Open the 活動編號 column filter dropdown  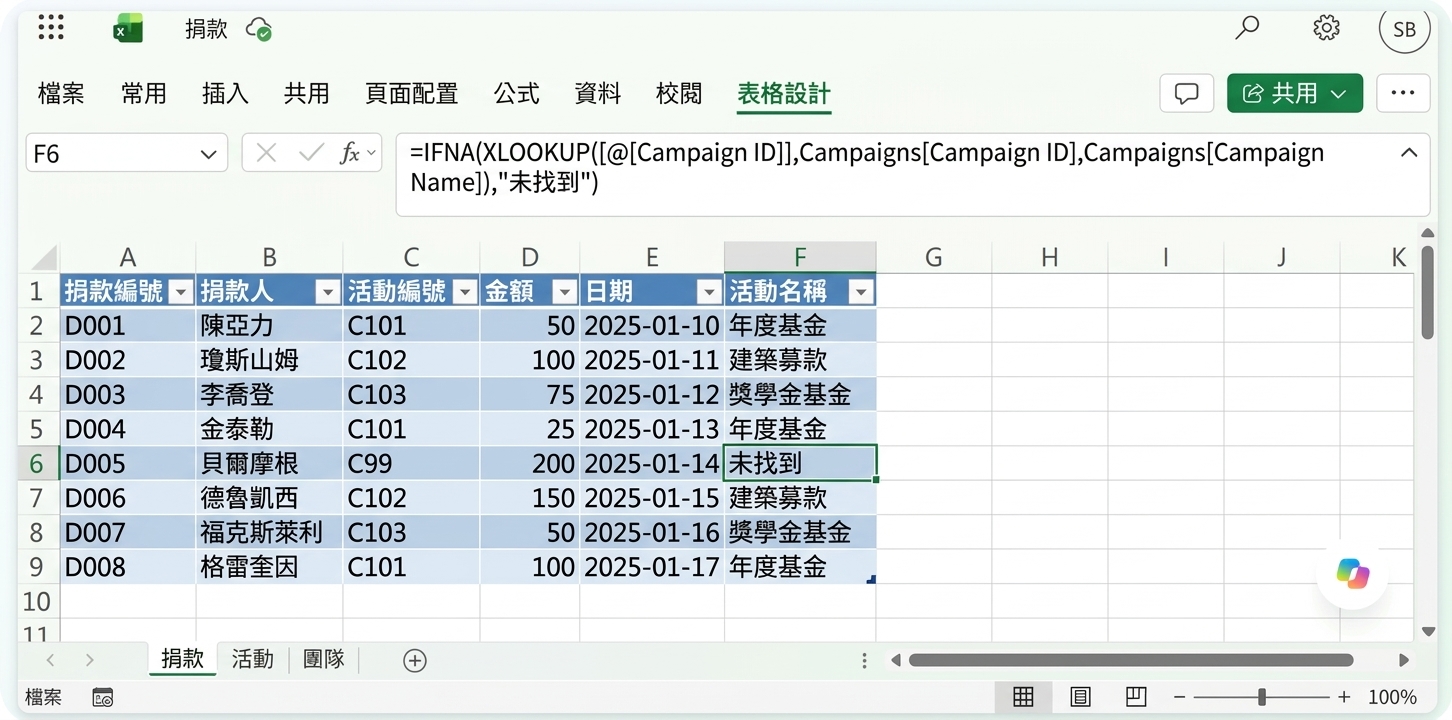465,291
